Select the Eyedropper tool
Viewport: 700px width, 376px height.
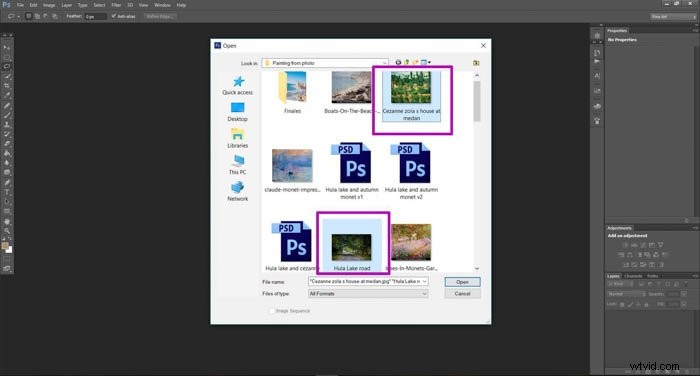tap(7, 95)
